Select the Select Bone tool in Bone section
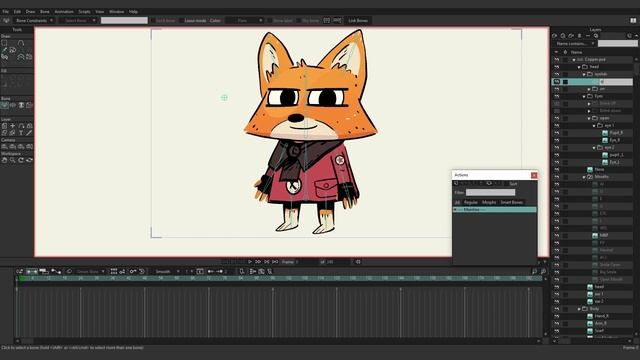The image size is (640, 360). pos(4,105)
